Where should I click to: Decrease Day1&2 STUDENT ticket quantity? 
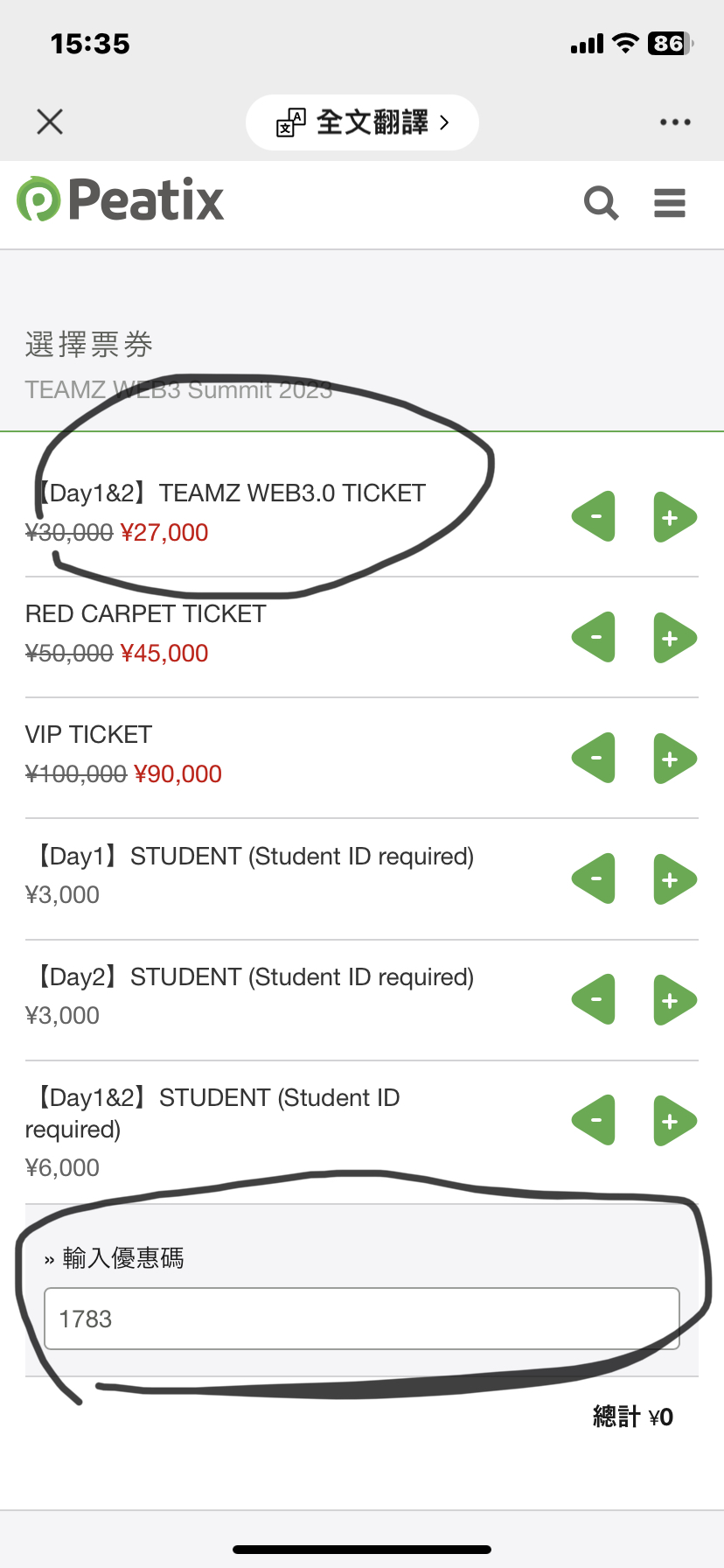594,1121
